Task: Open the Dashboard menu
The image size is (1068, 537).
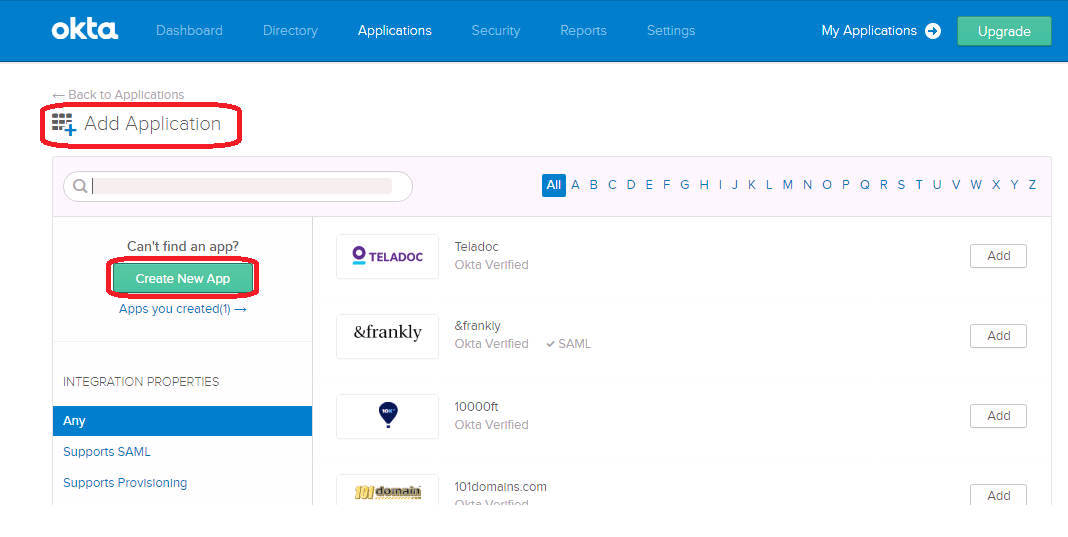Action: tap(189, 31)
